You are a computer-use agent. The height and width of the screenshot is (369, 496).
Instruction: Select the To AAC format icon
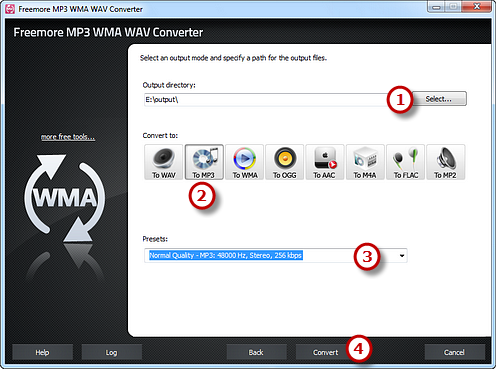[325, 162]
